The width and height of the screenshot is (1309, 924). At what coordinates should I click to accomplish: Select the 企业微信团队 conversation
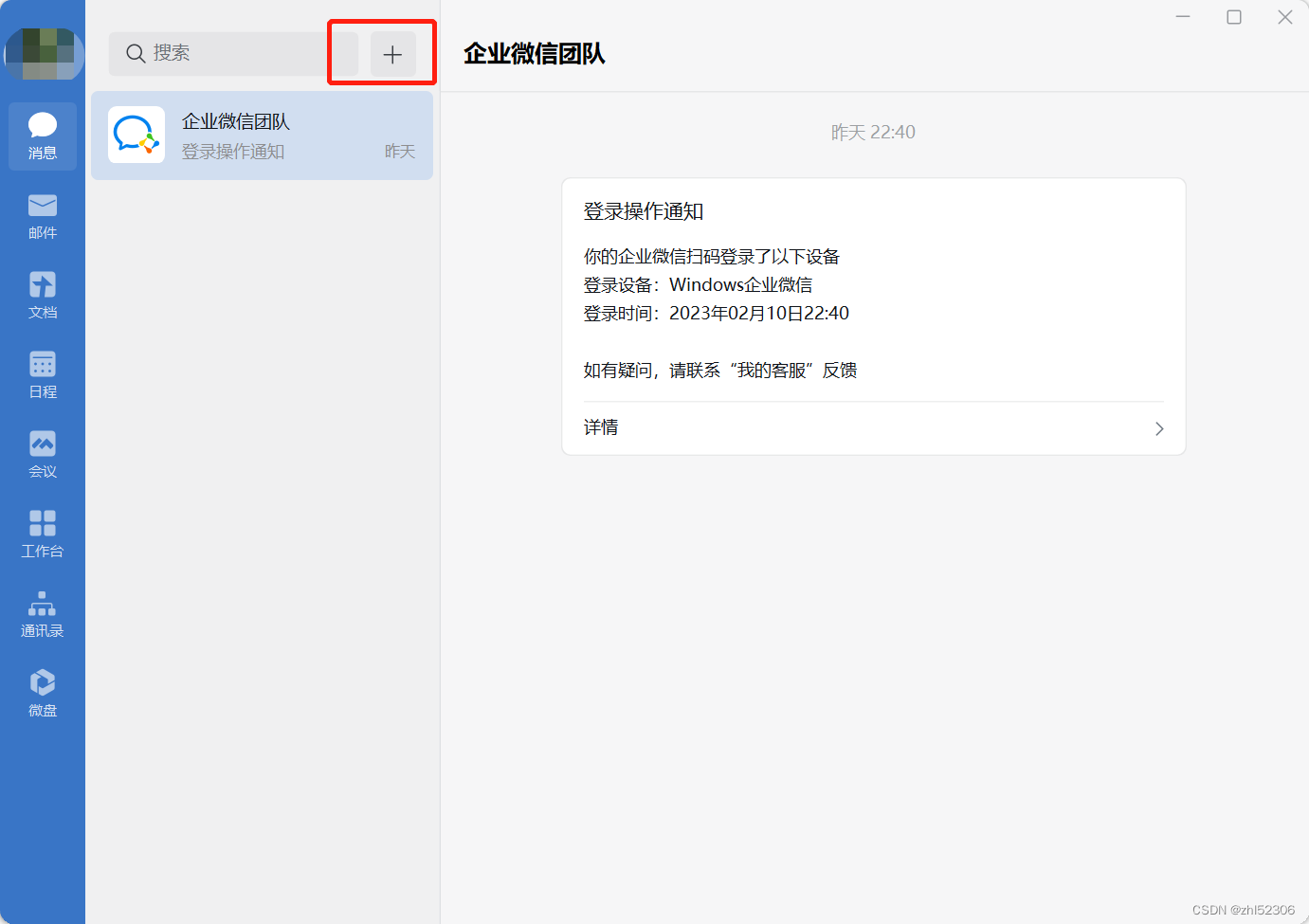(262, 136)
